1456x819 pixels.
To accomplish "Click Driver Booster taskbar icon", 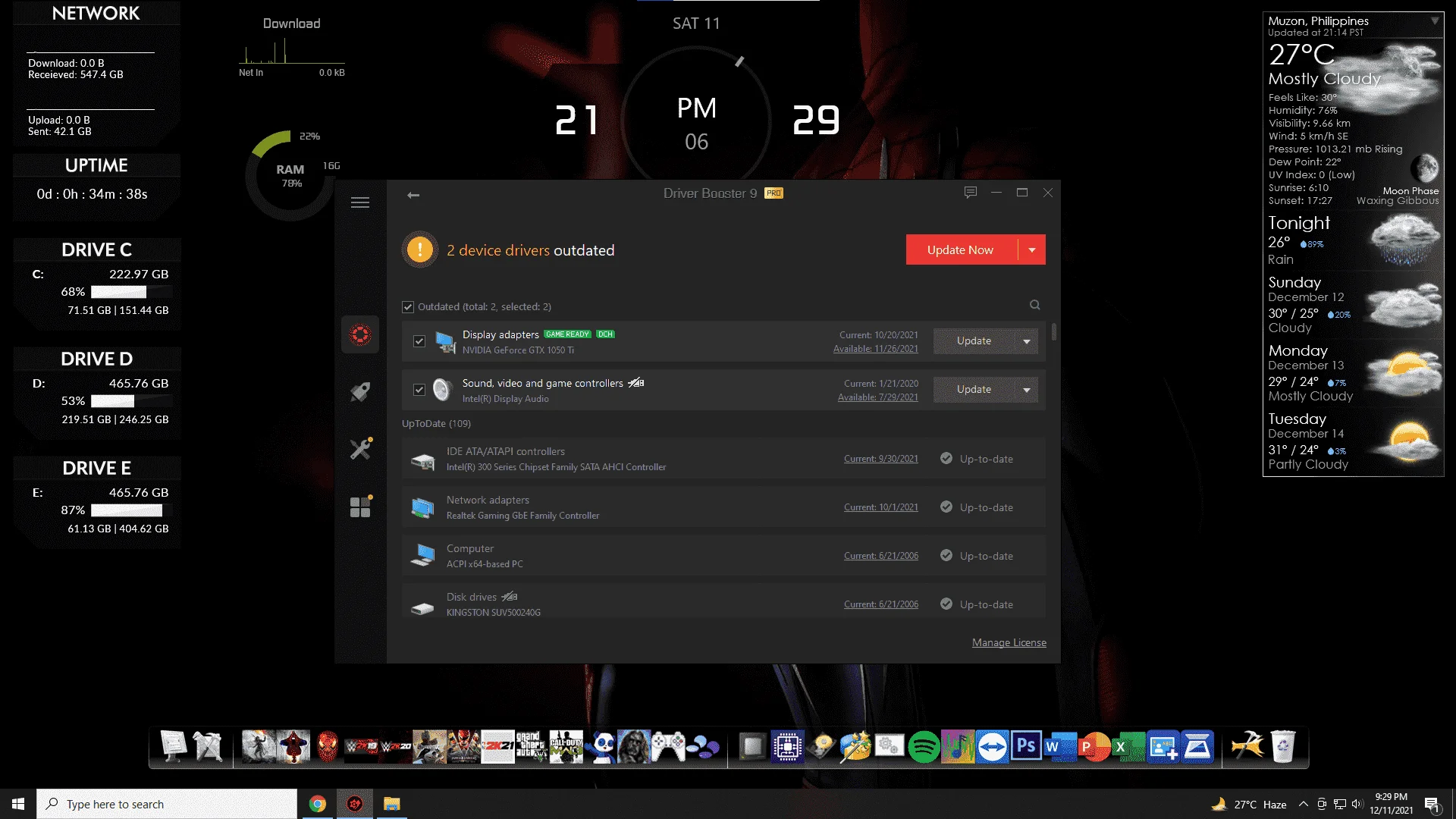I will pyautogui.click(x=355, y=804).
